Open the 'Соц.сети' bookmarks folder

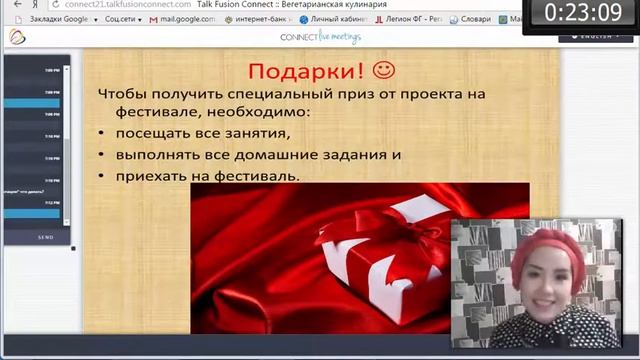123,19
